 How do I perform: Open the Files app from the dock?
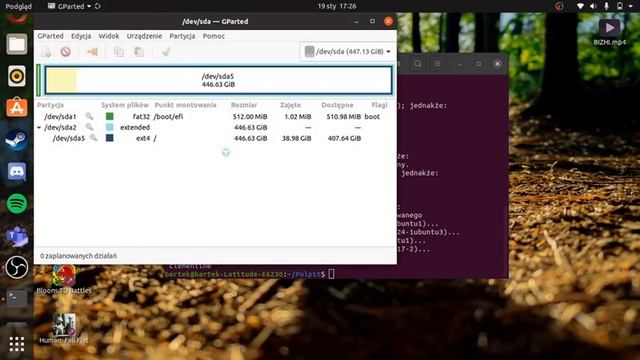tap(17, 44)
